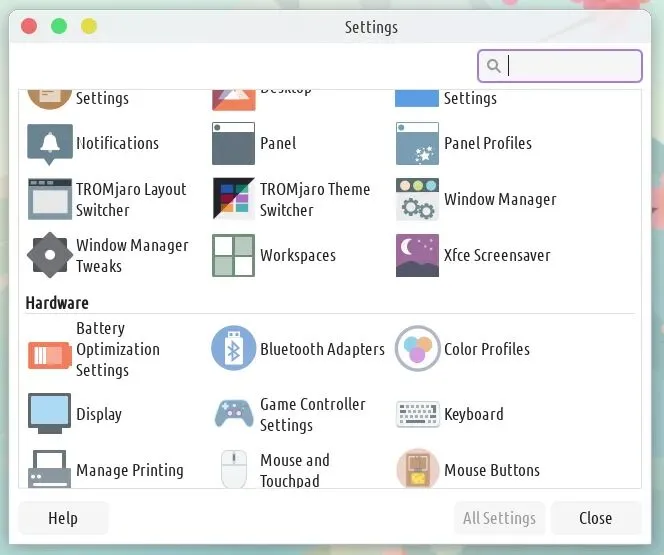Click the Bluetooth Adapters label
This screenshot has width=664, height=555.
tap(322, 349)
